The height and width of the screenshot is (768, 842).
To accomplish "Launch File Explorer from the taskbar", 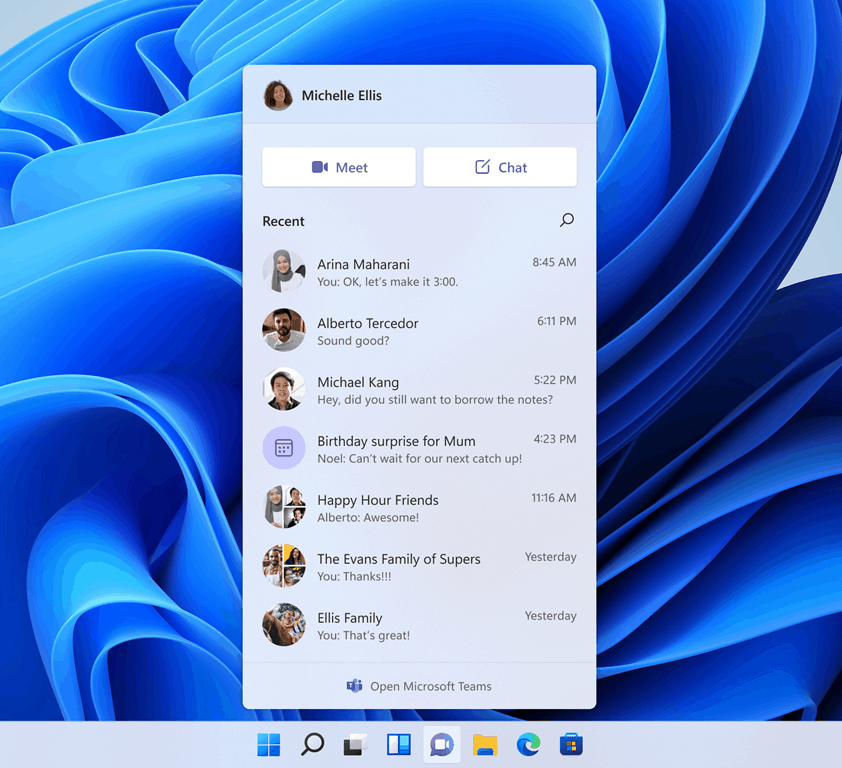I will coord(485,744).
